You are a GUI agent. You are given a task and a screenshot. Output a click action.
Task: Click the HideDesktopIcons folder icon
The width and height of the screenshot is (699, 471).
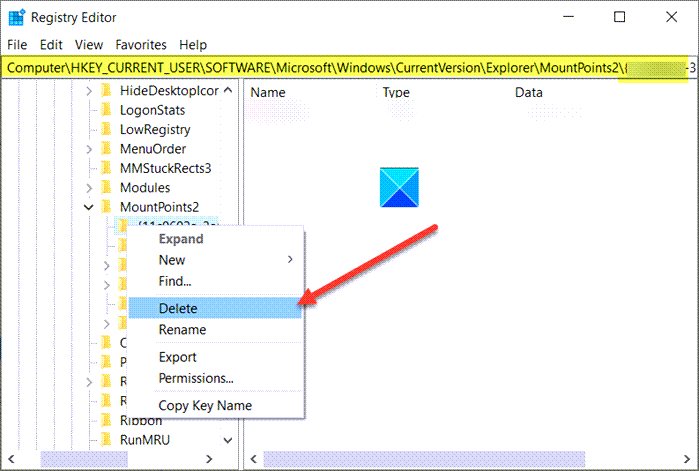[x=106, y=91]
